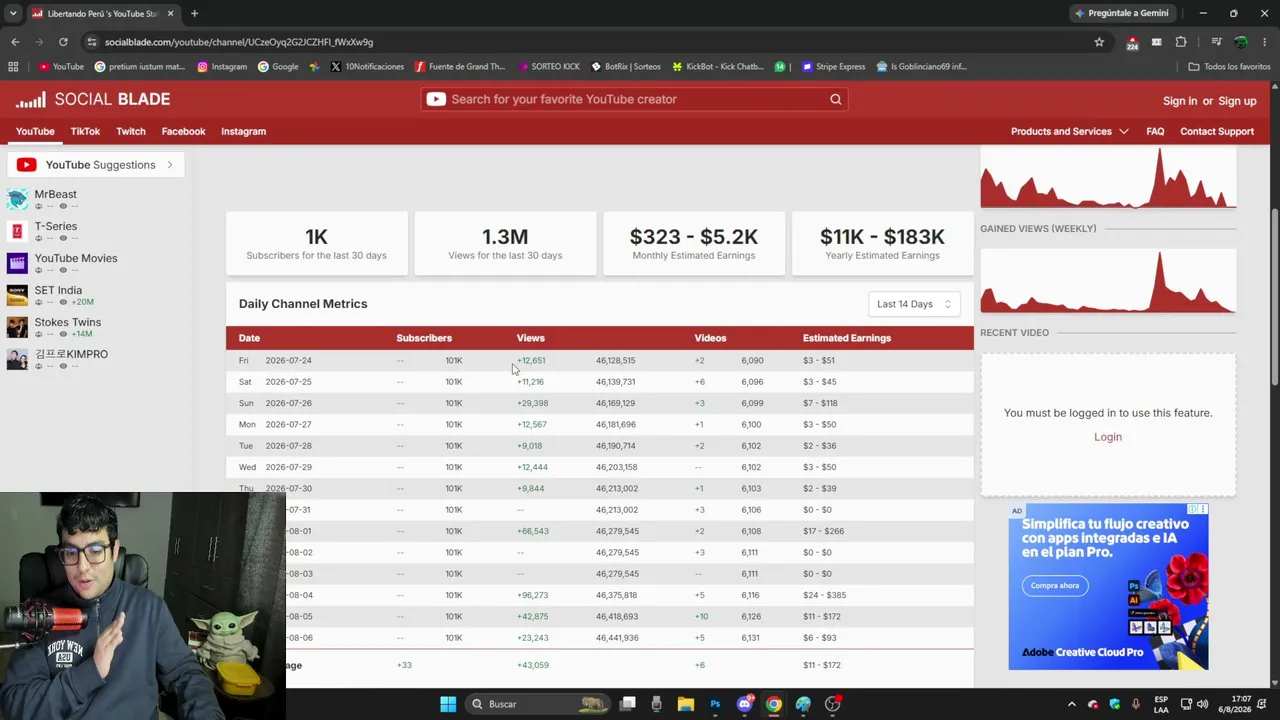Click the Sign up link
This screenshot has width=1280, height=720.
[x=1237, y=101]
